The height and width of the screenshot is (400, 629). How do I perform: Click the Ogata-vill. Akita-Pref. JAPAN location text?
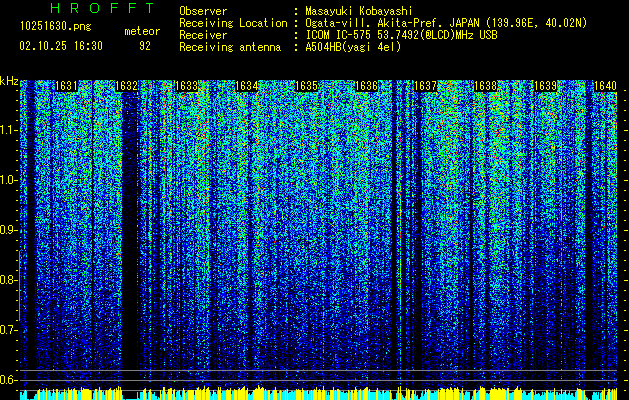393,23
